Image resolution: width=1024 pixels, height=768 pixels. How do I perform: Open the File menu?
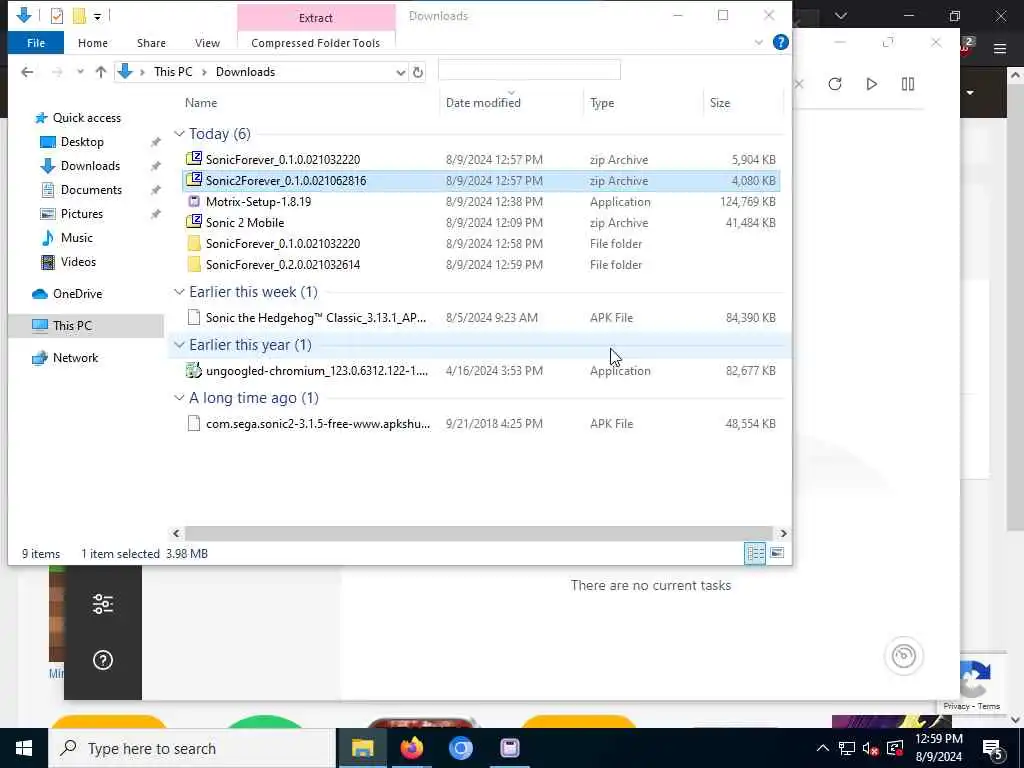point(36,43)
